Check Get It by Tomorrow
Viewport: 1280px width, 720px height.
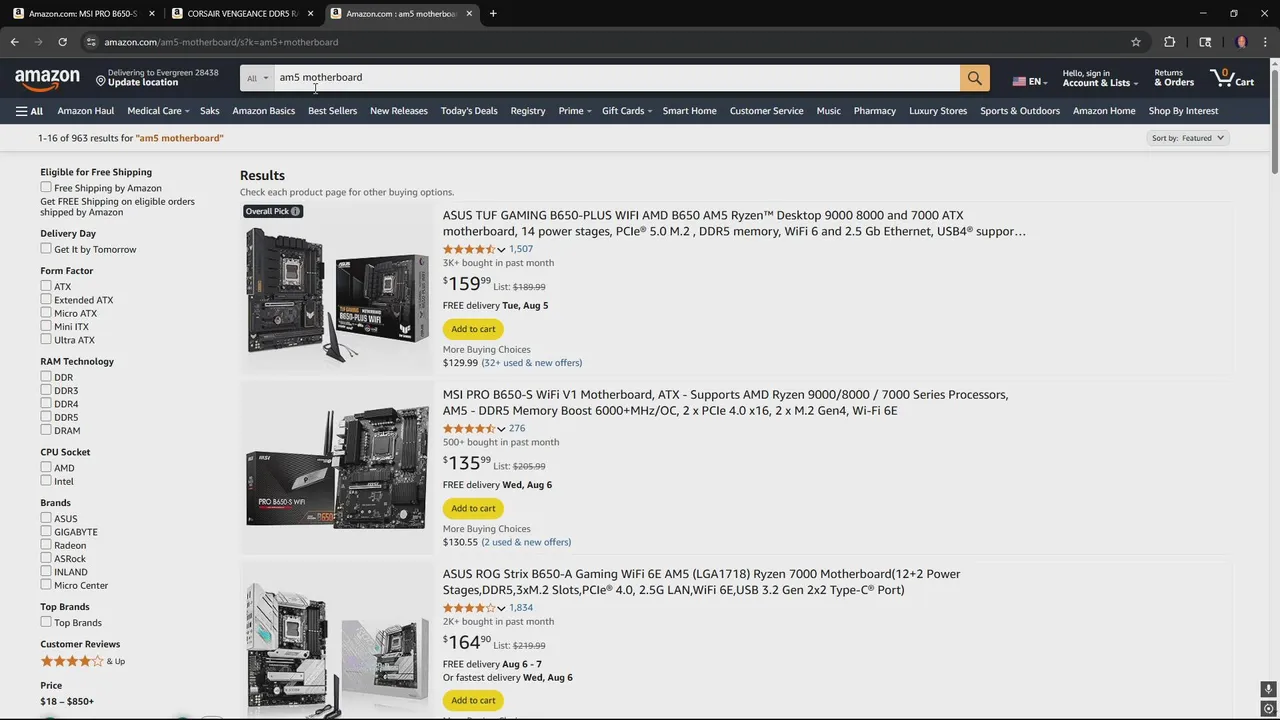(x=46, y=248)
